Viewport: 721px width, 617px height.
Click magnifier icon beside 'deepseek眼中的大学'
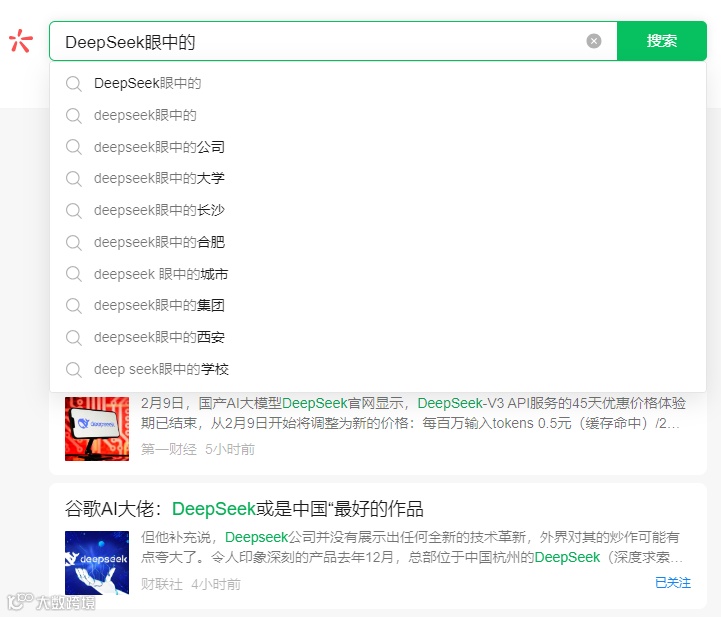74,179
